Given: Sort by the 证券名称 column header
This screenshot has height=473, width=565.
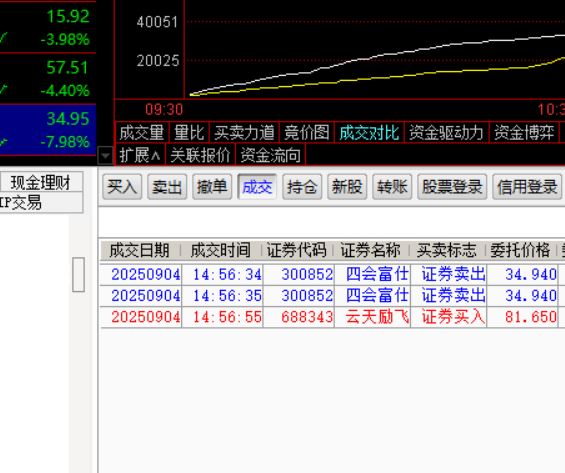Looking at the screenshot, I should coord(371,250).
